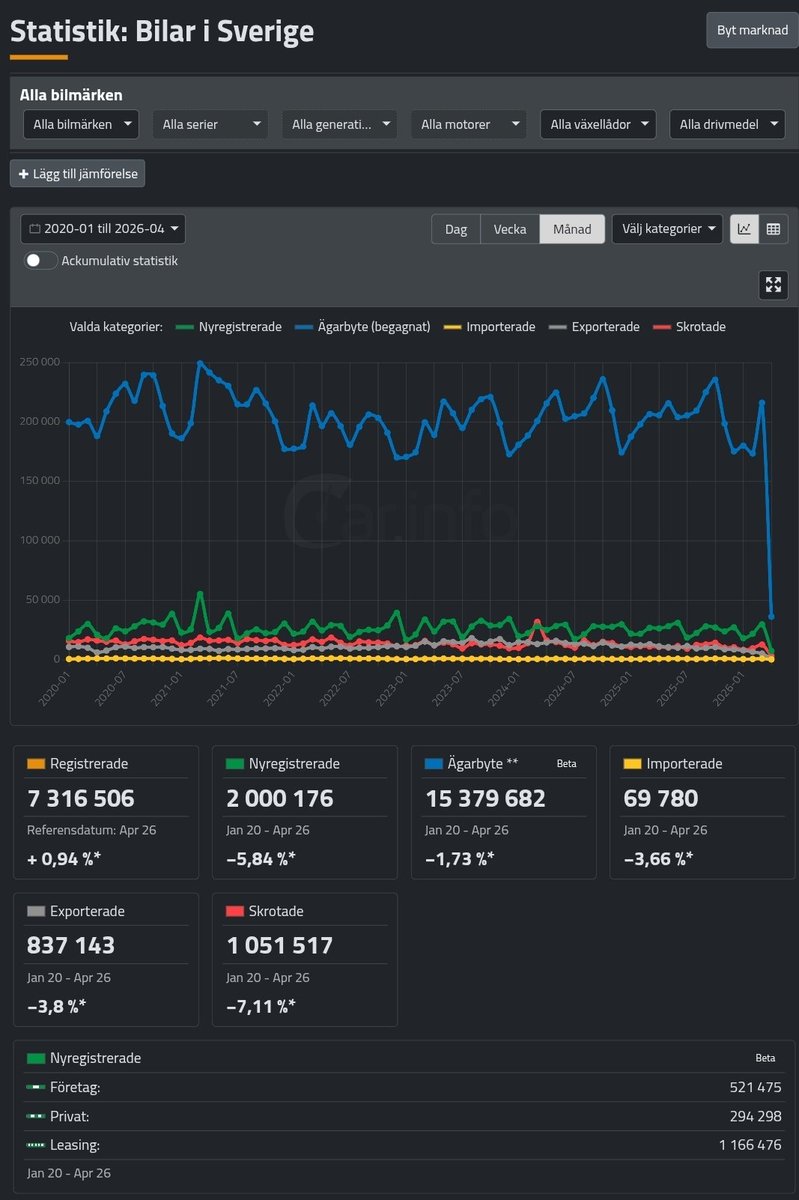799x1200 pixels.
Task: Click Statistik: Bilar i Sverige heading
Action: pyautogui.click(x=162, y=31)
